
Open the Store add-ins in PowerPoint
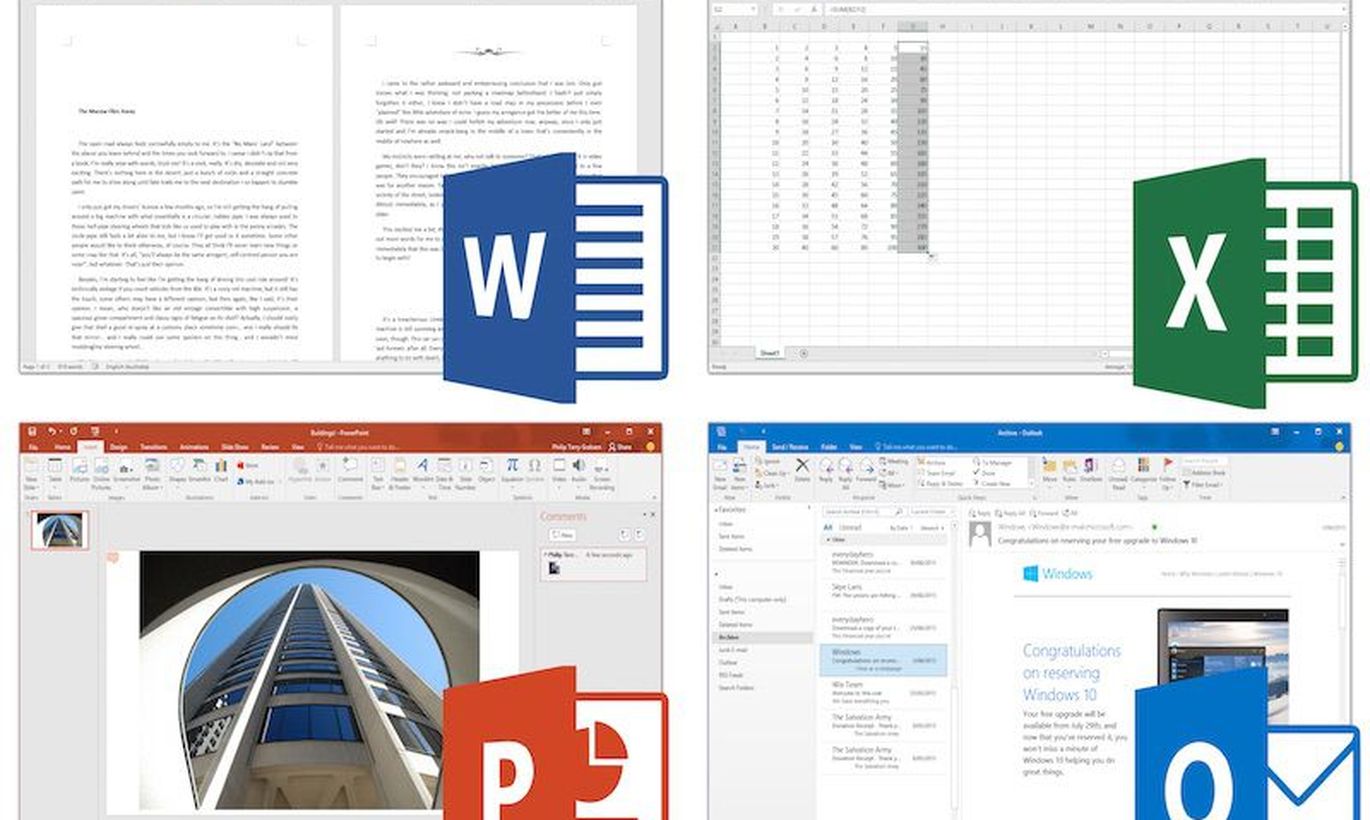click(x=247, y=465)
